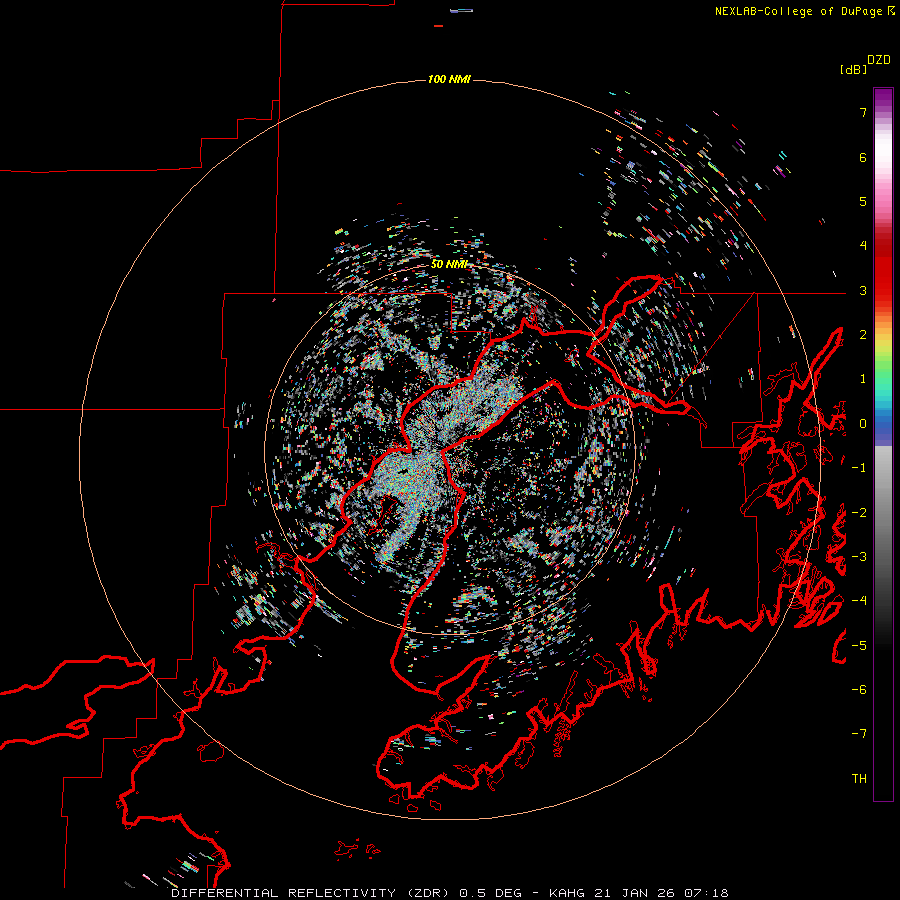This screenshot has height=900, width=900.
Task: Select the "TH" threshold label on the scale
Action: [x=859, y=778]
